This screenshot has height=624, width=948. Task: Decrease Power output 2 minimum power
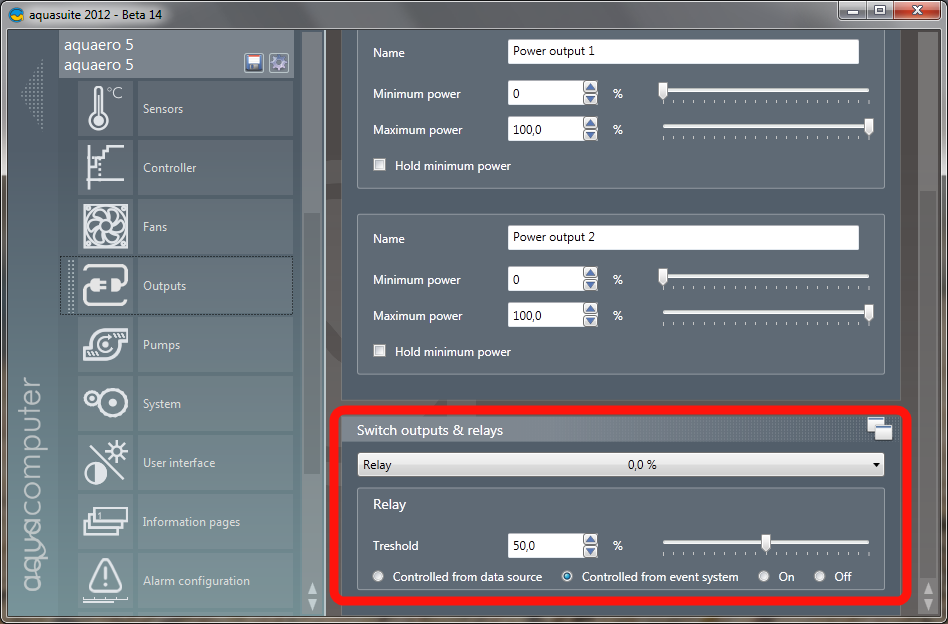point(591,285)
